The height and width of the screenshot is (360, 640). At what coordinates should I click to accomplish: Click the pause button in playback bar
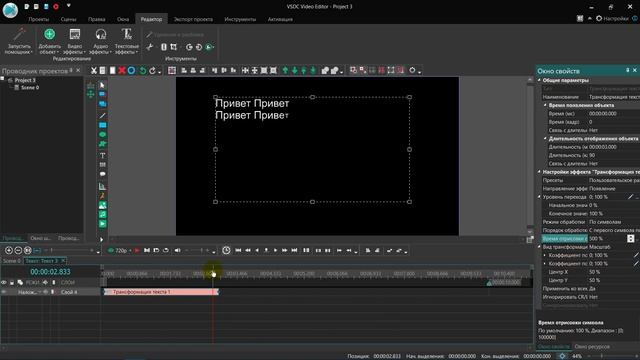tap(306, 250)
